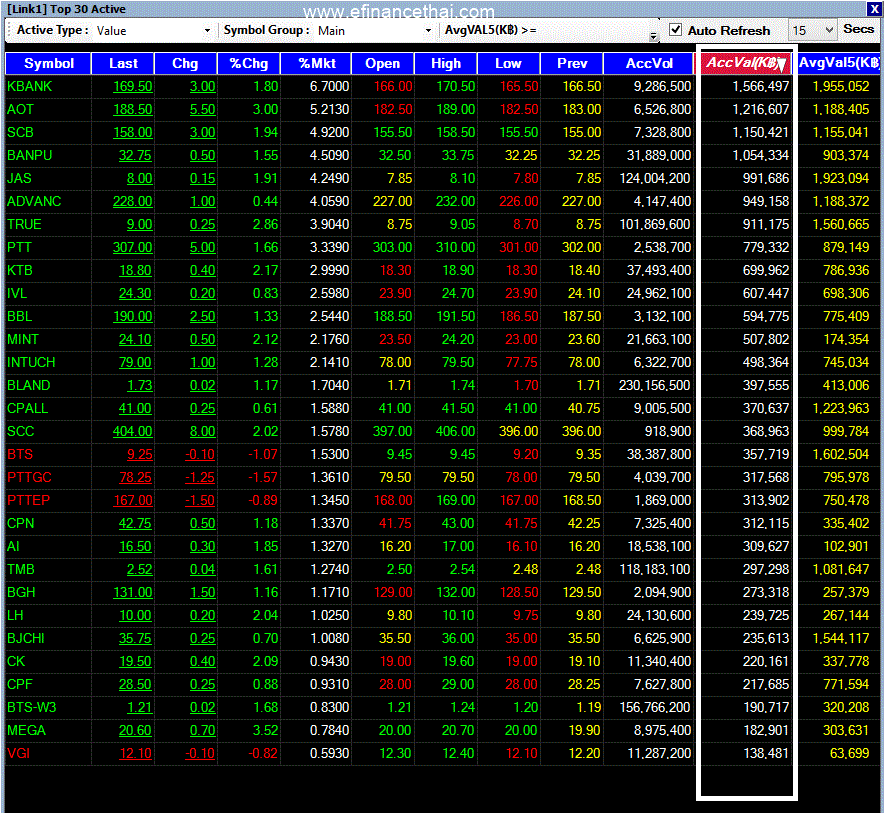Screen dimensions: 885x813
Task: Click CK last price 19.50
Action: point(135,662)
